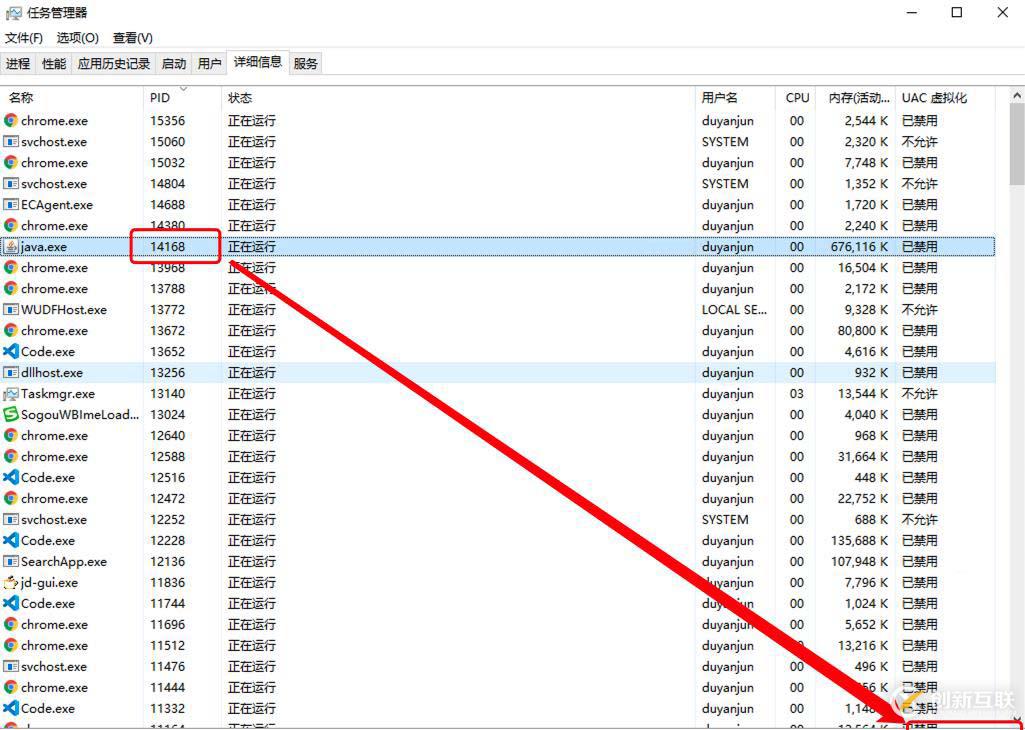This screenshot has height=730, width=1025.
Task: Click the PID value 13968
Action: coord(168,267)
